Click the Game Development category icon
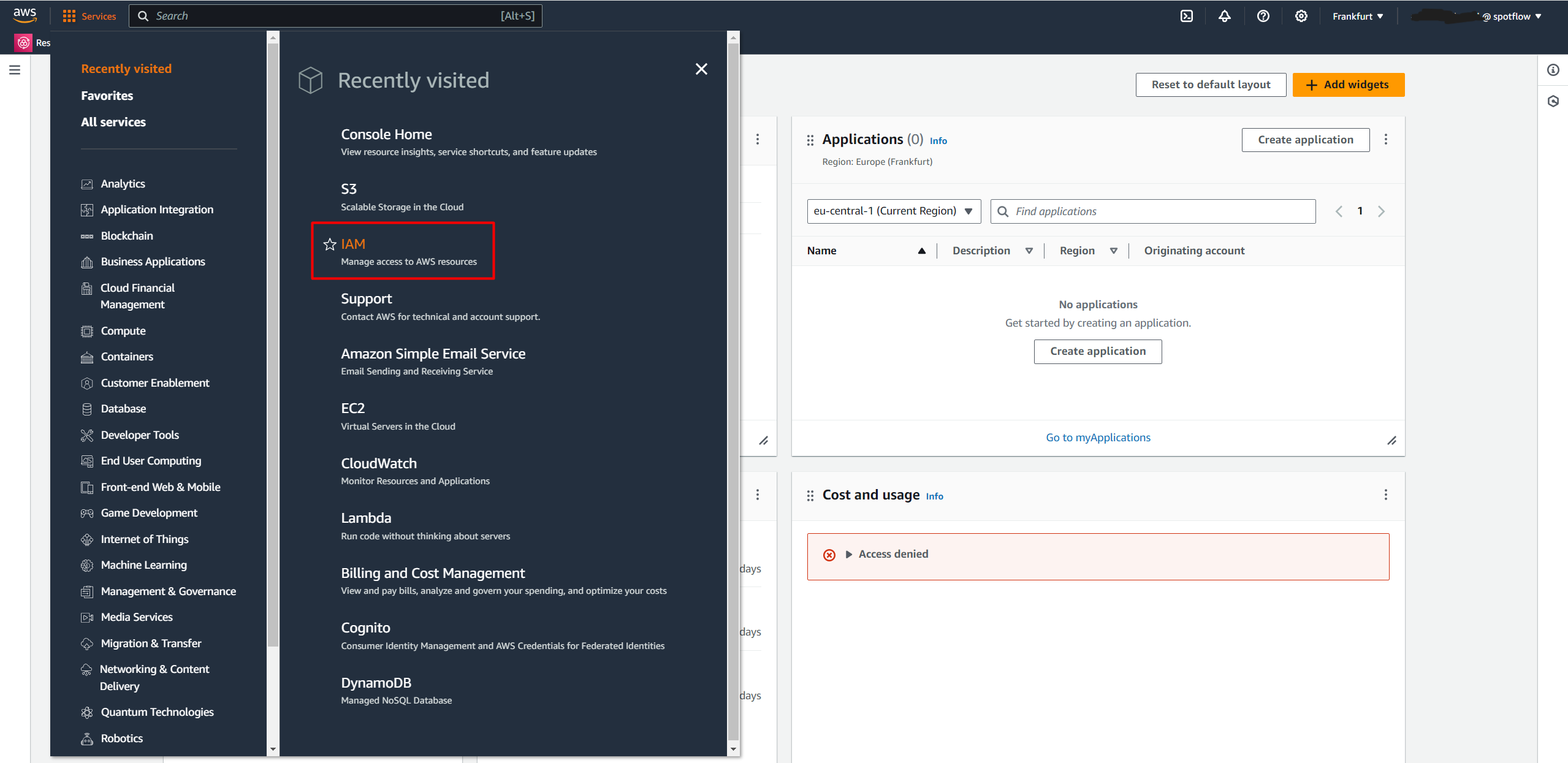This screenshot has width=1568, height=763. pyautogui.click(x=87, y=513)
